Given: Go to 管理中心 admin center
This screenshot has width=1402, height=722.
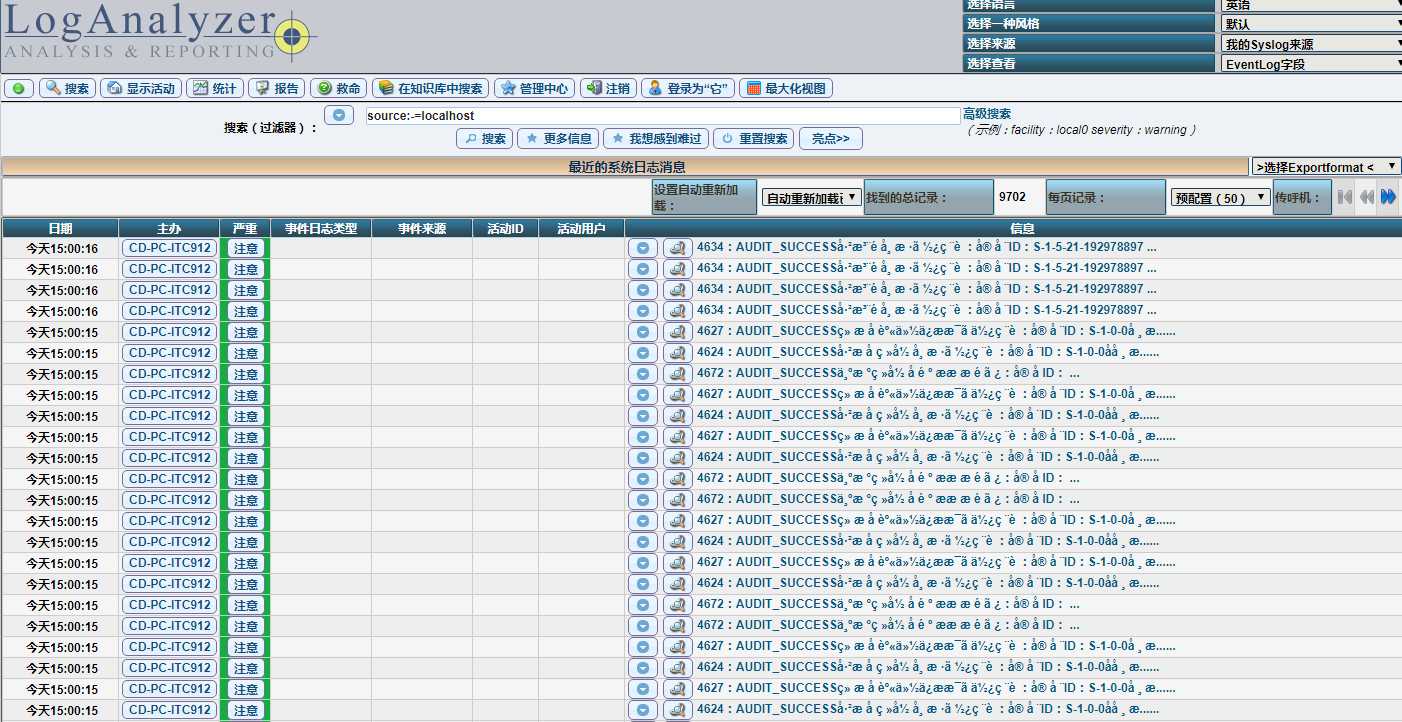Looking at the screenshot, I should [x=534, y=88].
